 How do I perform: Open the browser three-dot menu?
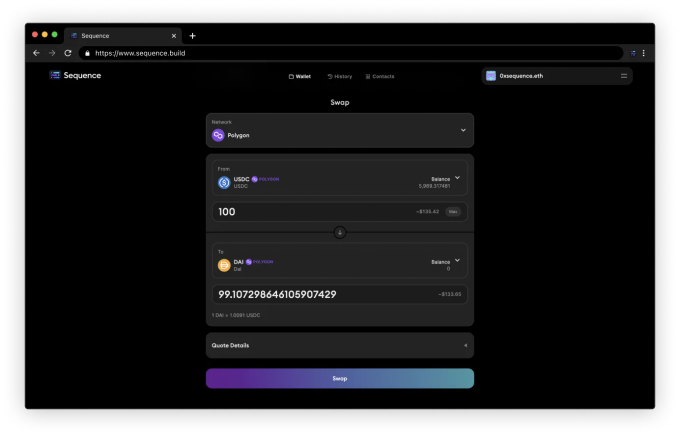tap(644, 53)
